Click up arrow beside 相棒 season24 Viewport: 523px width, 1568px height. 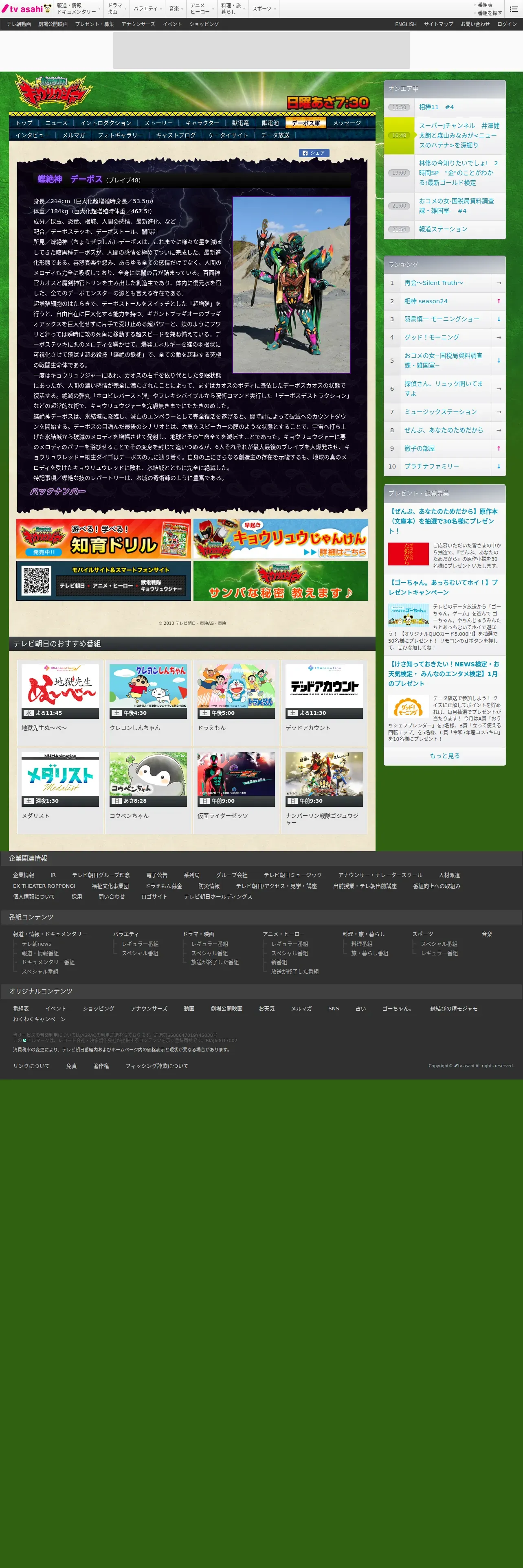[498, 301]
